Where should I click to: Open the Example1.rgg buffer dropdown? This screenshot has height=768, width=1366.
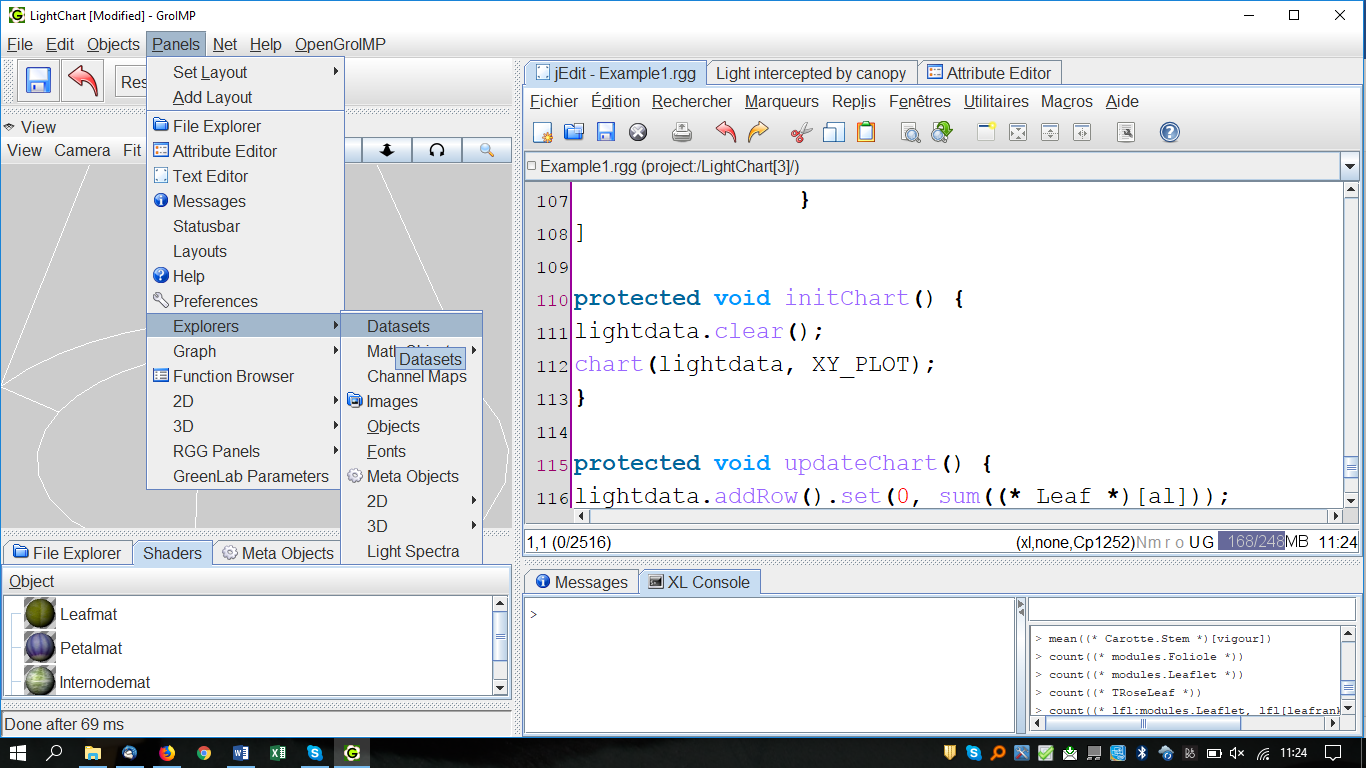[x=1350, y=167]
